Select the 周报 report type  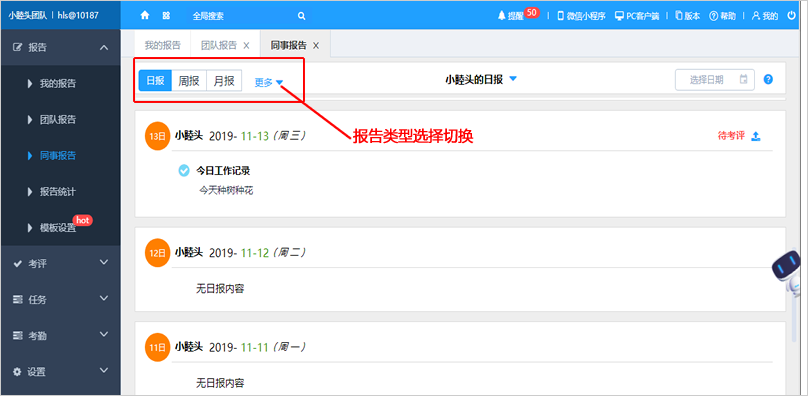pos(189,81)
